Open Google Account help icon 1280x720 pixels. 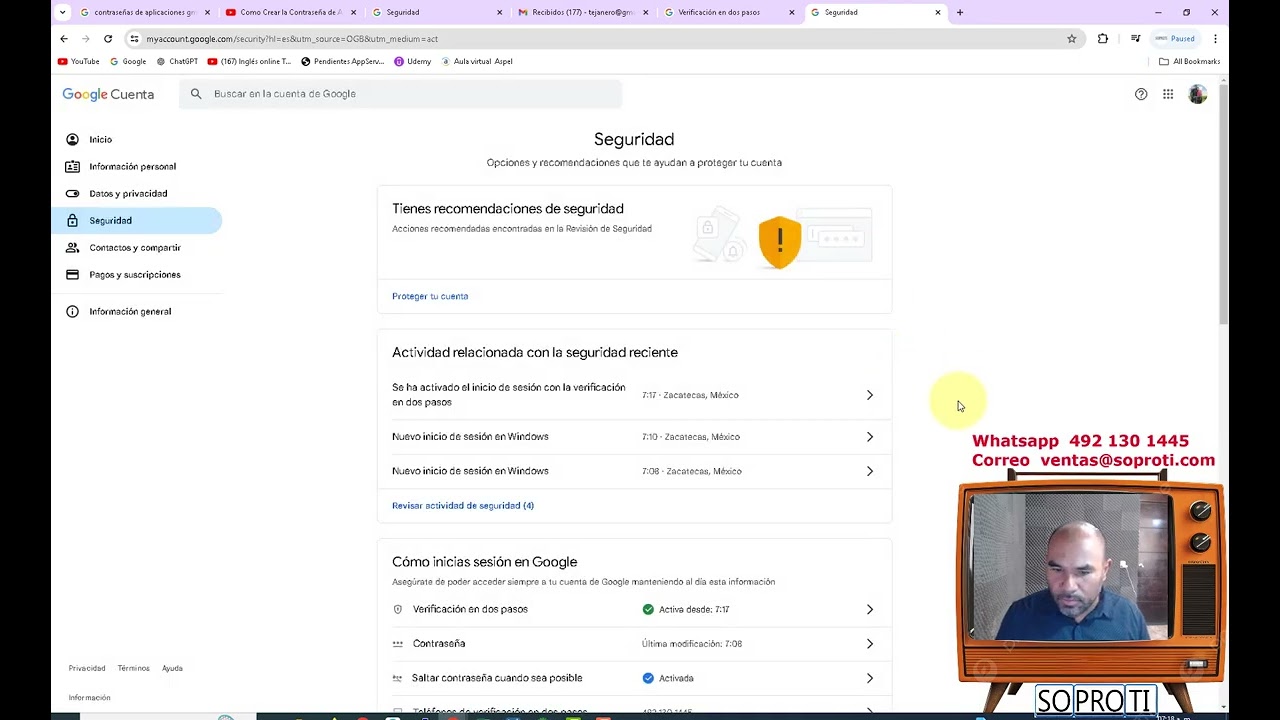click(x=1141, y=94)
